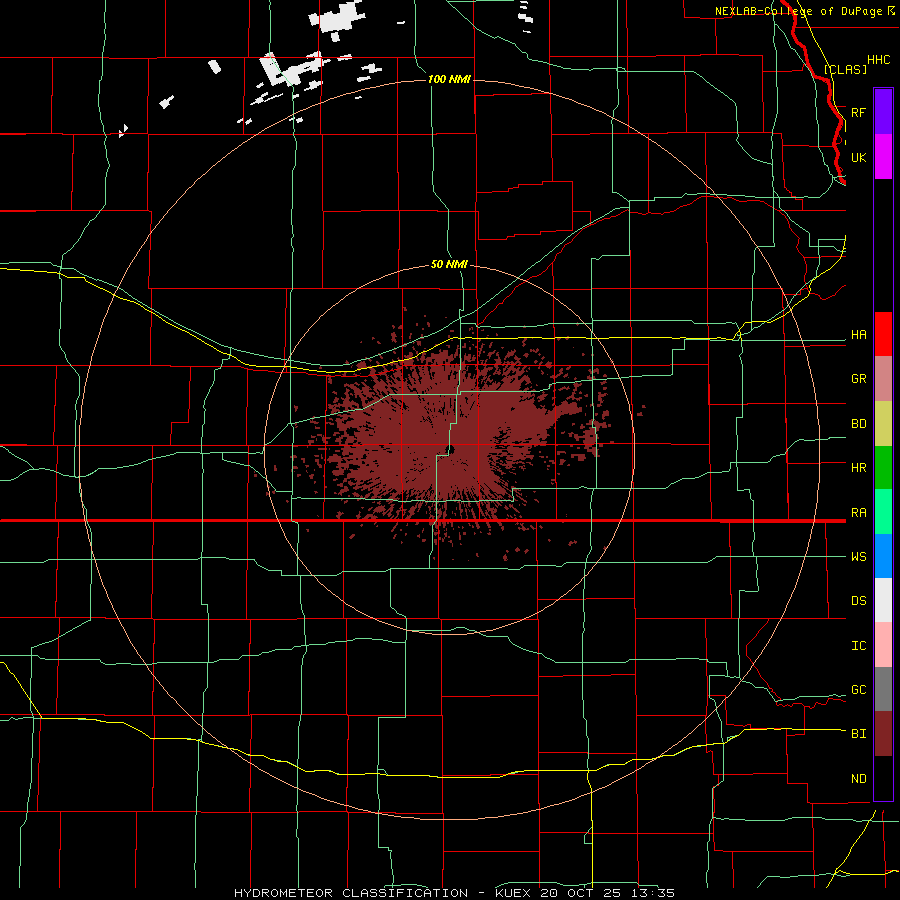Pick the HR green legend swatch
This screenshot has height=900, width=900.
click(x=883, y=468)
